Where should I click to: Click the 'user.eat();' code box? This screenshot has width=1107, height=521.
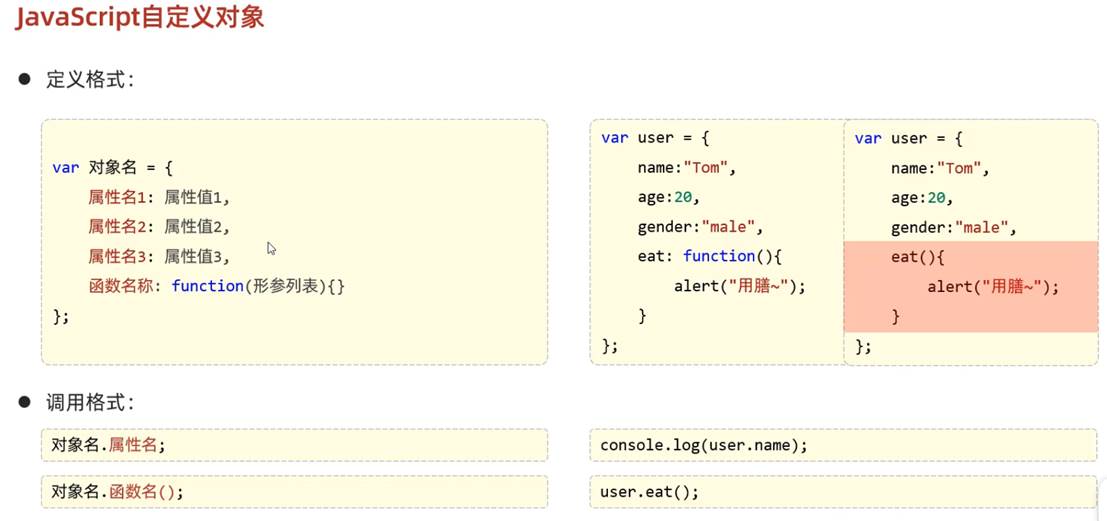[x=844, y=492]
